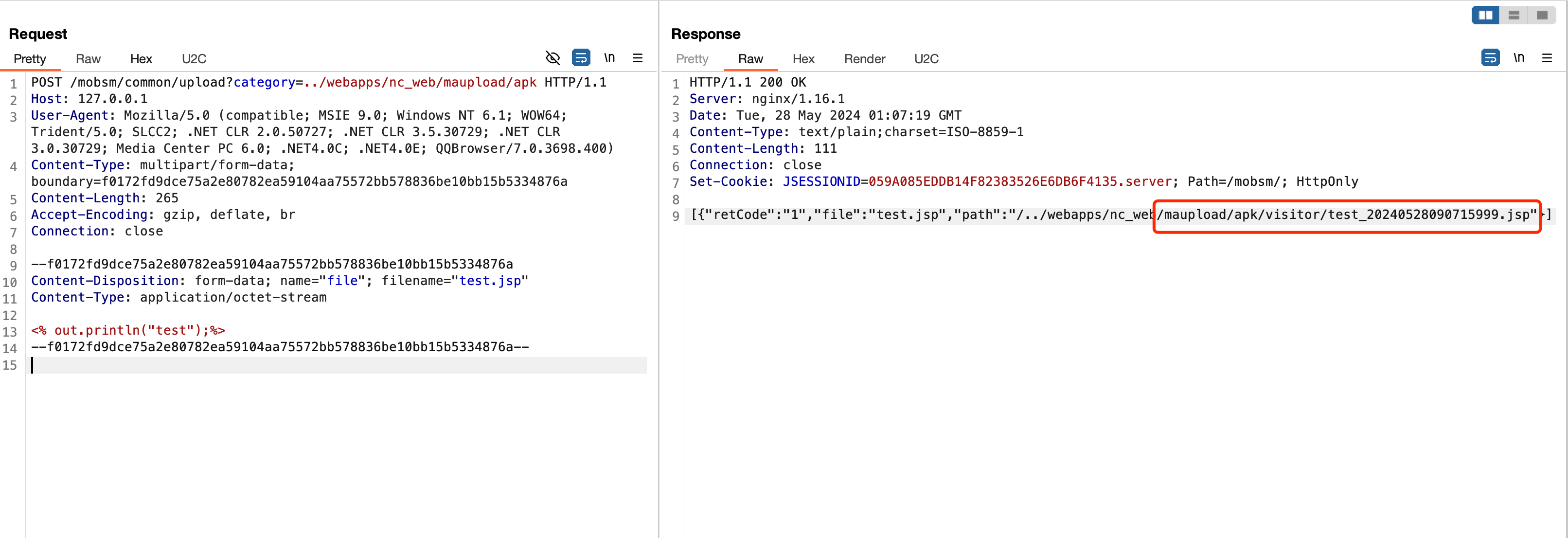Toggle \n newline display in Request panel
Image resolution: width=1568 pixels, height=538 pixels.
[609, 58]
